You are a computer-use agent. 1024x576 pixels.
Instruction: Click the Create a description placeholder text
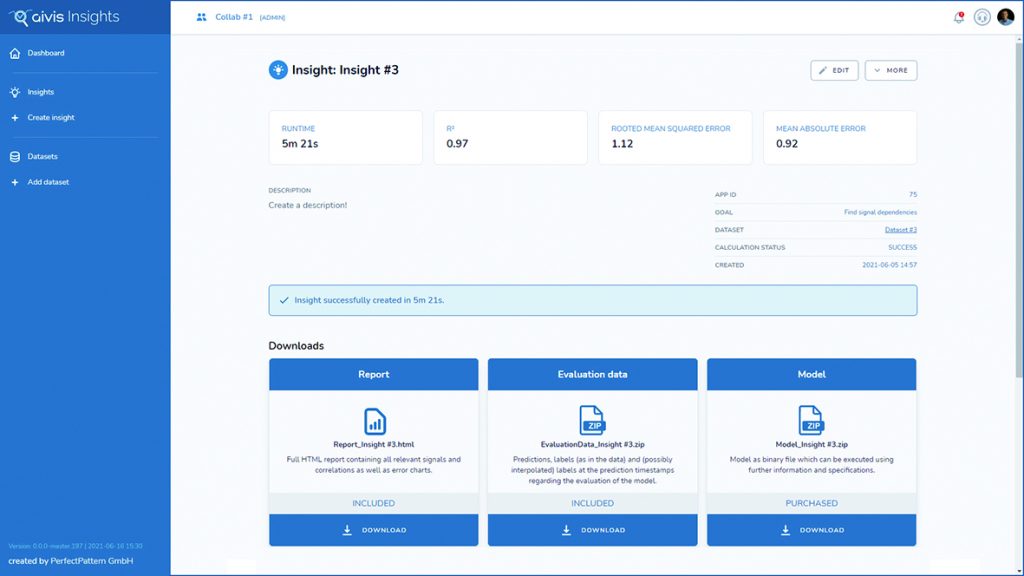tap(308, 205)
